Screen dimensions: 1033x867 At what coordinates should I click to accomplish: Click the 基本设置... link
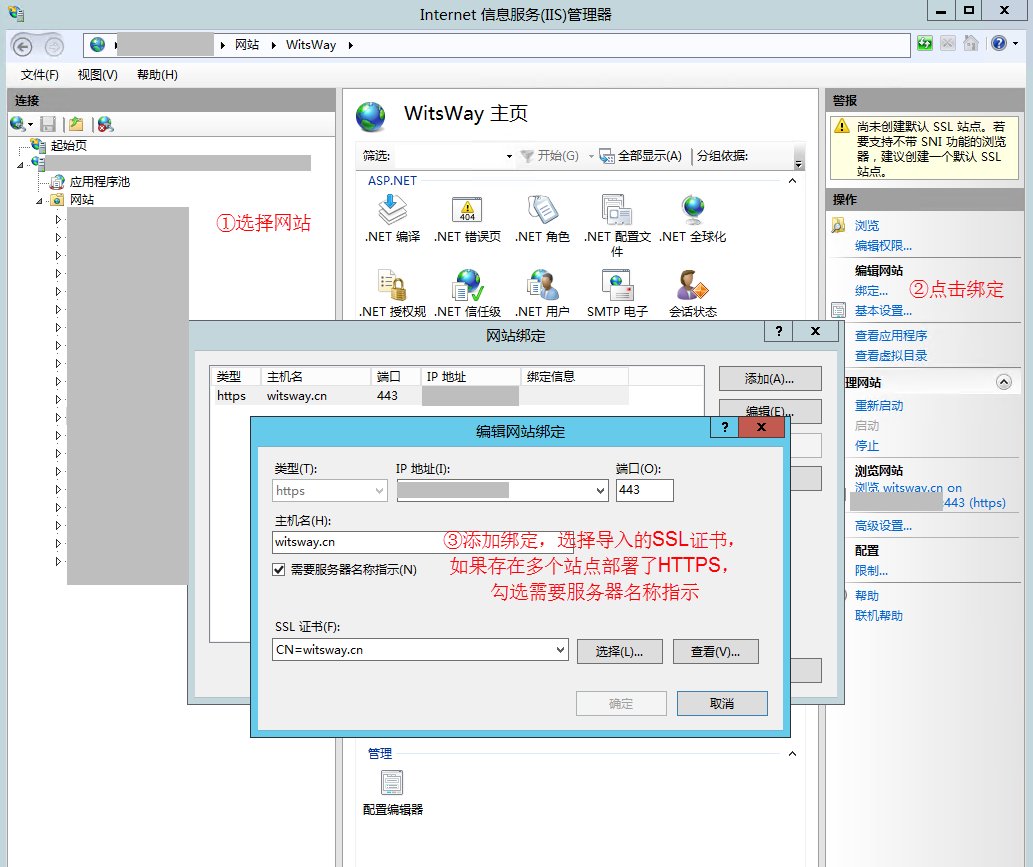[883, 311]
